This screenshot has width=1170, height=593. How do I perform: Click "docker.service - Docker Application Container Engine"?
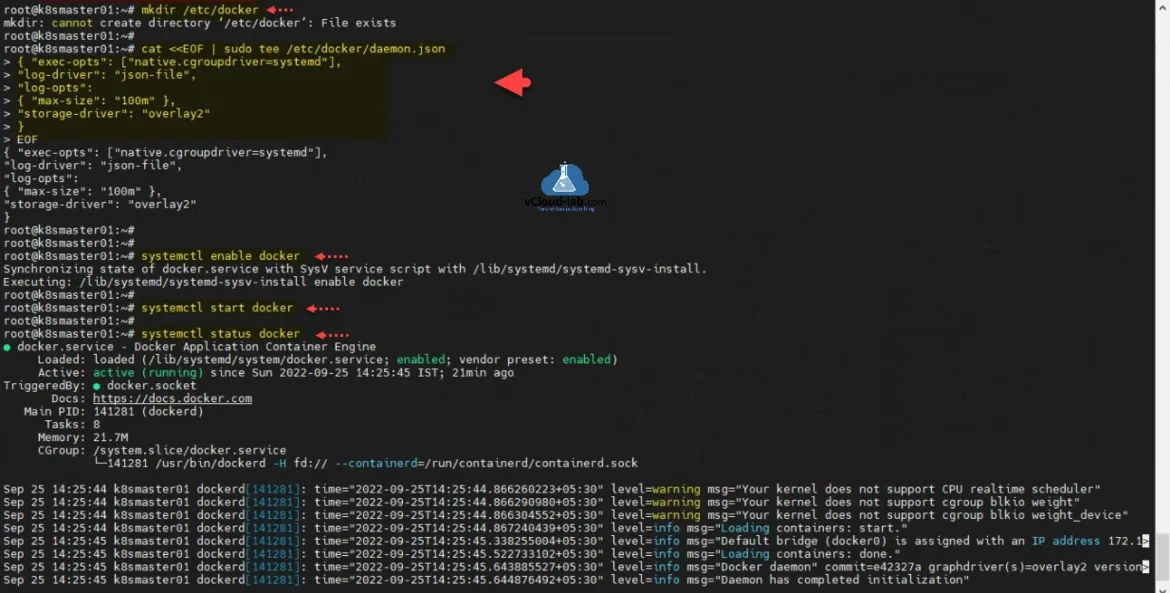tap(196, 346)
